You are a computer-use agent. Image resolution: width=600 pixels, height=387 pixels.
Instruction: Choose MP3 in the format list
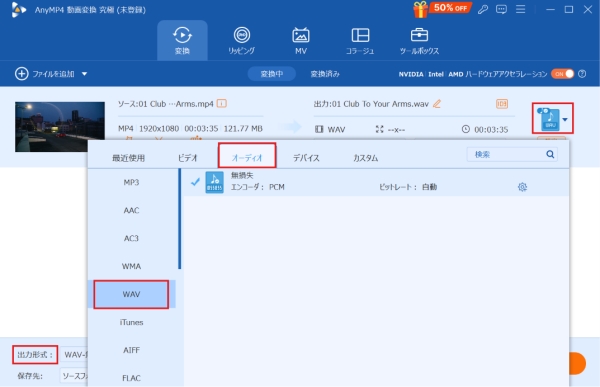tap(131, 182)
